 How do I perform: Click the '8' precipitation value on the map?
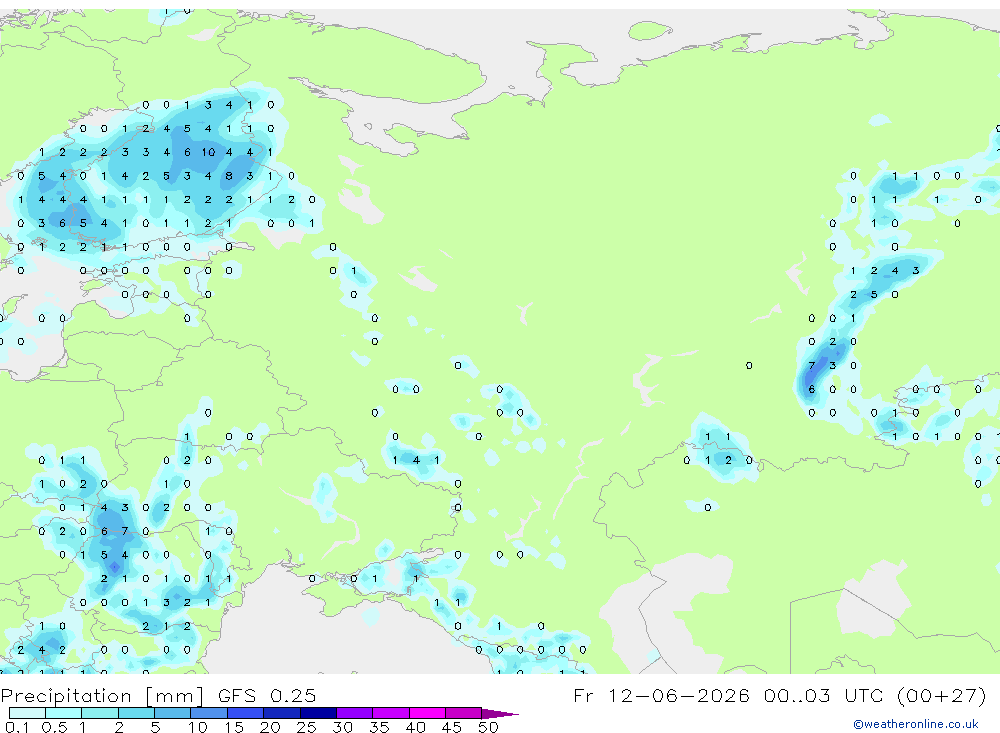229,176
